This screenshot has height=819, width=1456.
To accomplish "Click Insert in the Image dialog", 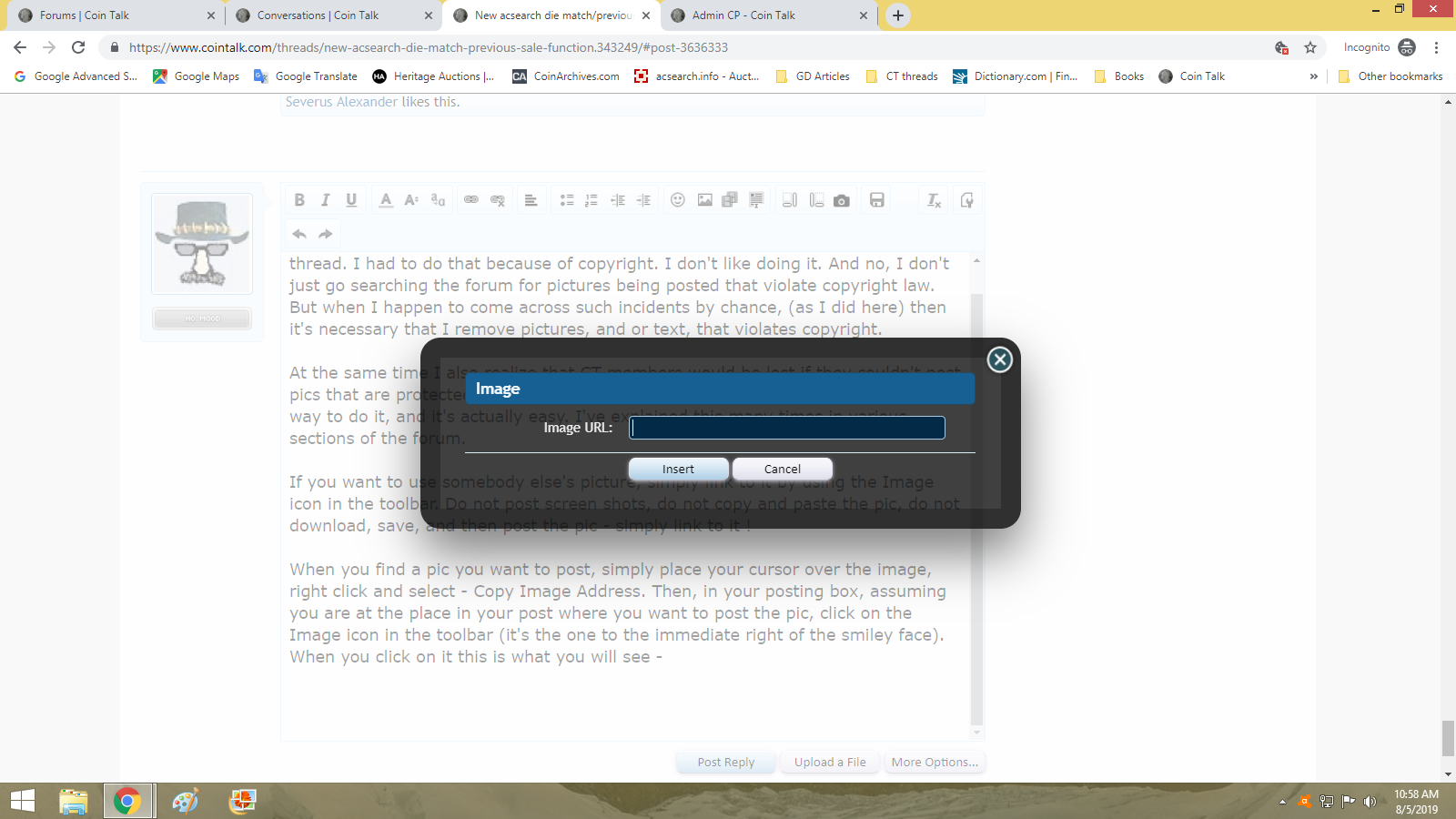I will click(x=678, y=469).
